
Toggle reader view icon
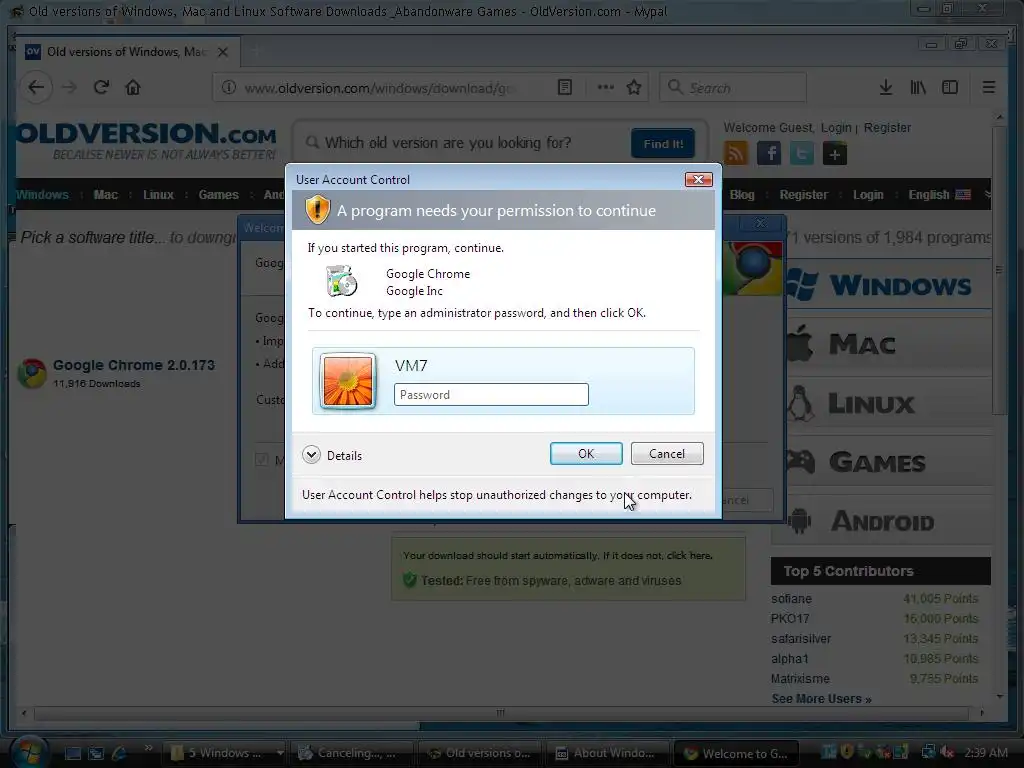click(x=565, y=88)
